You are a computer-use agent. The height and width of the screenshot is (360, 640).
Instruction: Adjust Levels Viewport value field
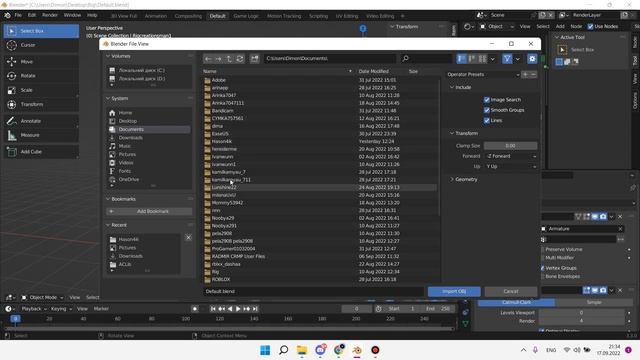click(581, 313)
